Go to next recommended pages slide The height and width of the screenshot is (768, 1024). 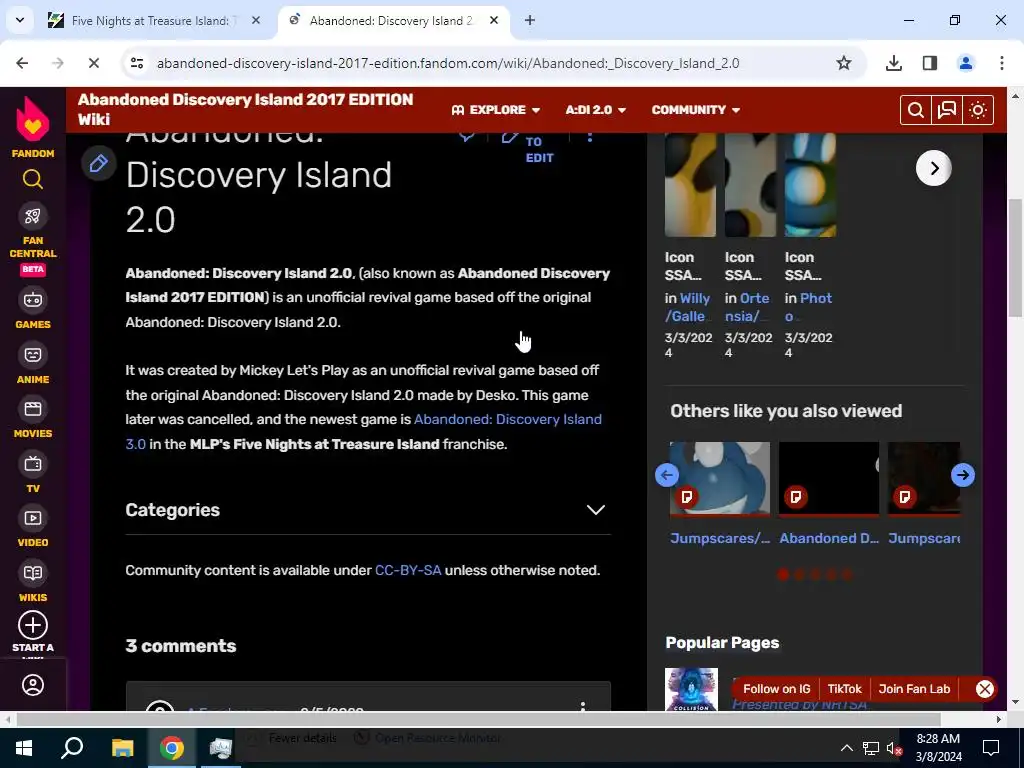963,475
